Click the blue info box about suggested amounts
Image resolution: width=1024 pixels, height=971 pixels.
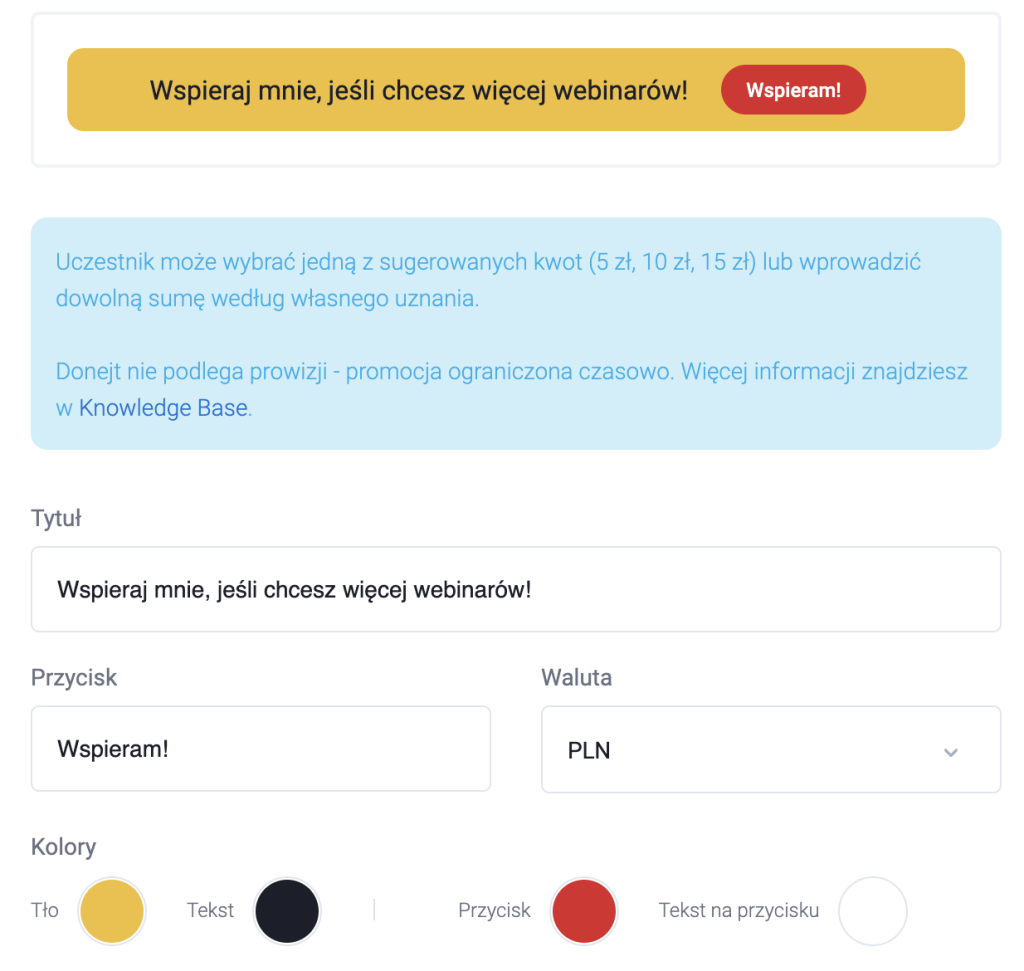tap(516, 334)
